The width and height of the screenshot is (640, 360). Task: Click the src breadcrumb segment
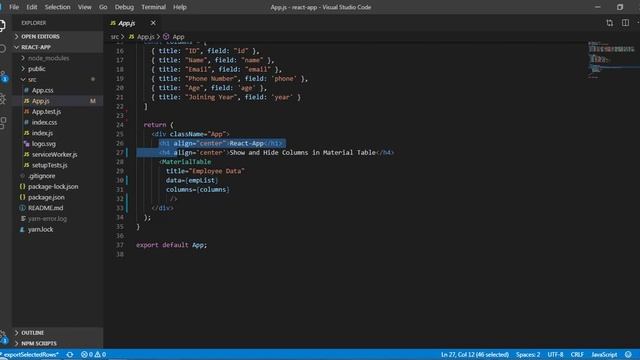114,37
